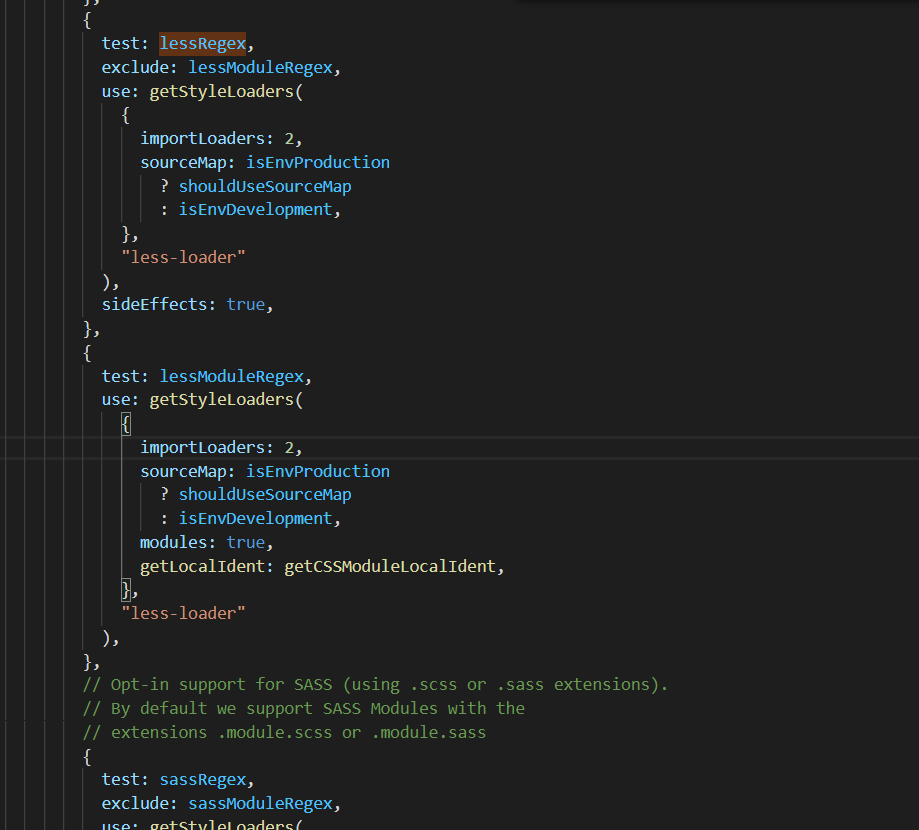Click the sassModuleRegex identifier
Image resolution: width=919 pixels, height=830 pixels.
point(260,804)
